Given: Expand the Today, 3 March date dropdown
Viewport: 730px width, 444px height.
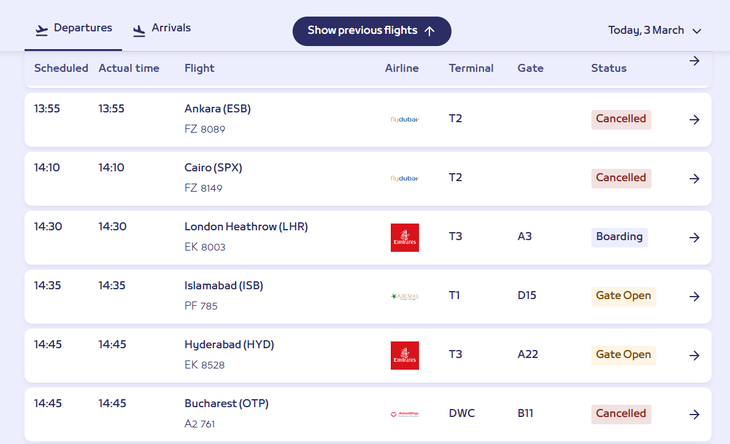Looking at the screenshot, I should [x=655, y=31].
